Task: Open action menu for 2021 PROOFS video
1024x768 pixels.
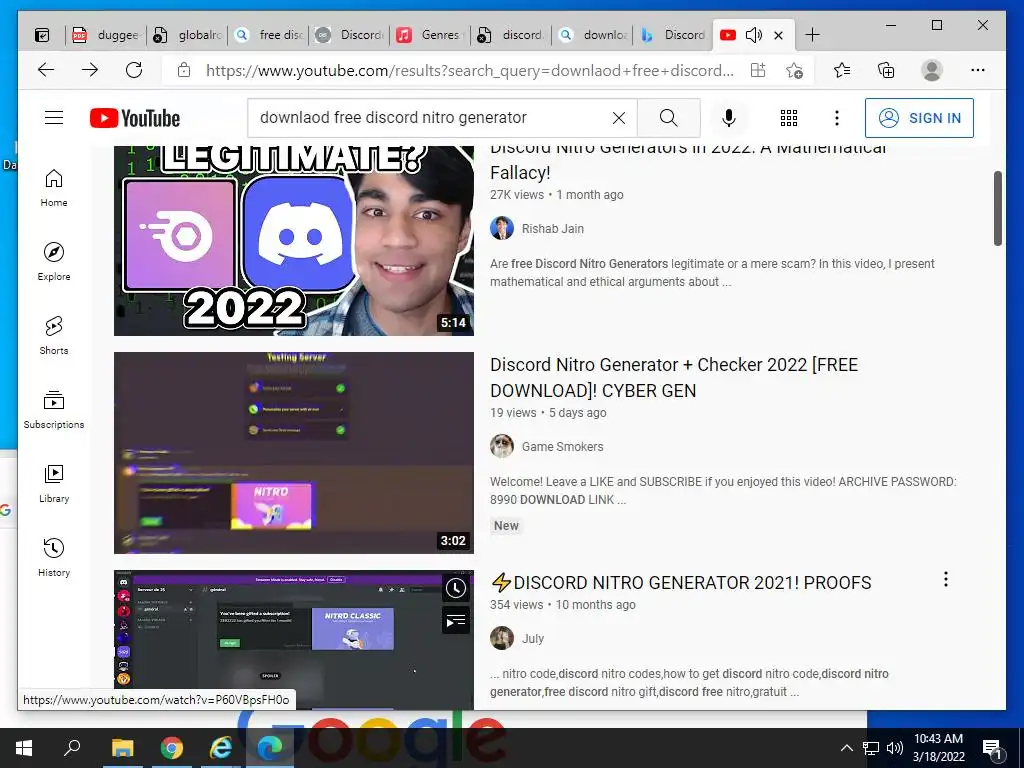Action: tap(946, 579)
